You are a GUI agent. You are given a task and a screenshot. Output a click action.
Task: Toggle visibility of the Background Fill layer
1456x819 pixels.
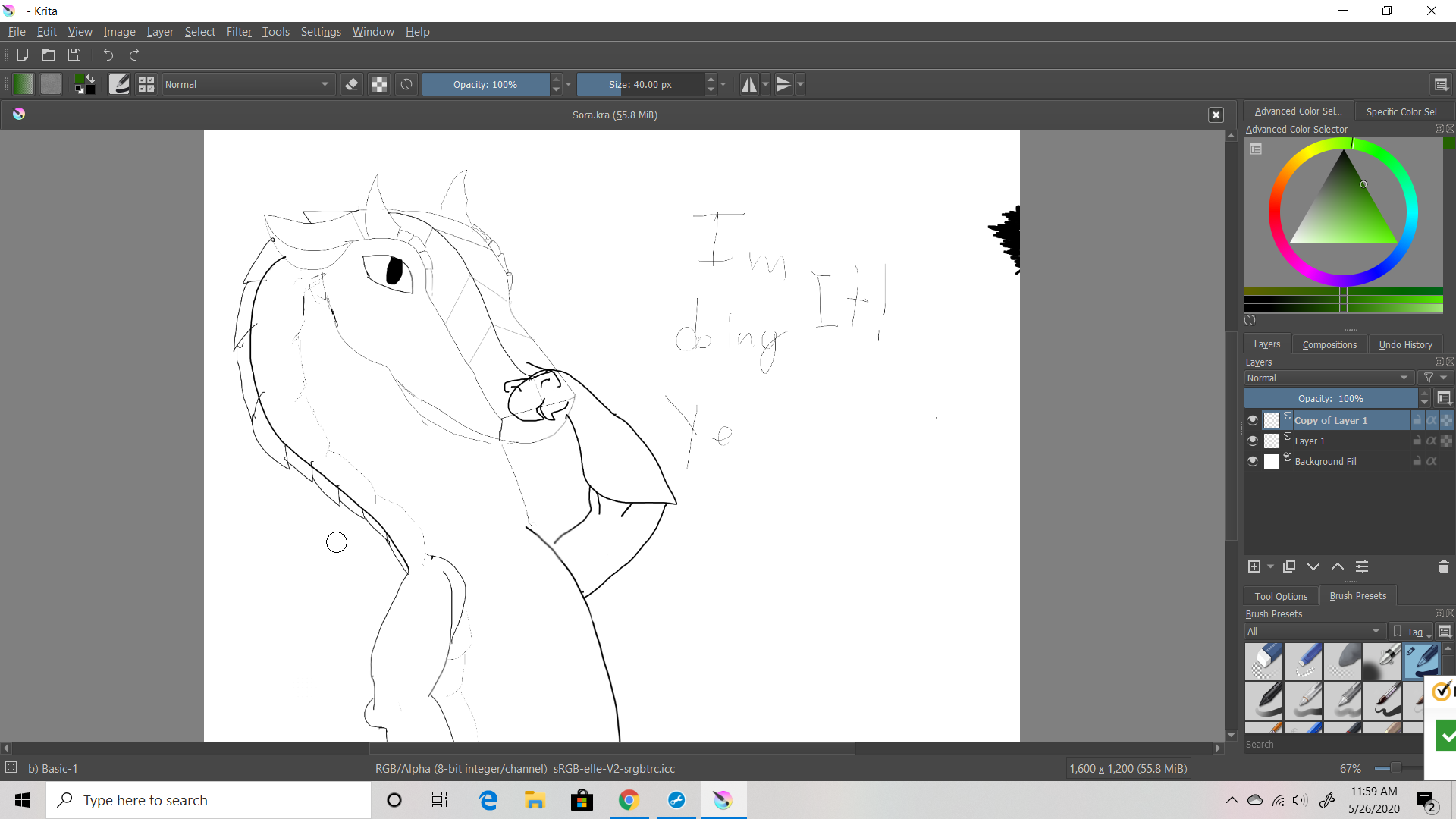click(x=1253, y=461)
